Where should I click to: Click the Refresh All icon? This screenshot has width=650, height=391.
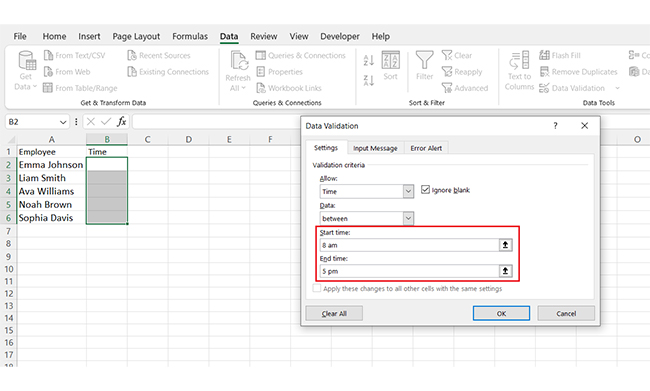click(239, 61)
